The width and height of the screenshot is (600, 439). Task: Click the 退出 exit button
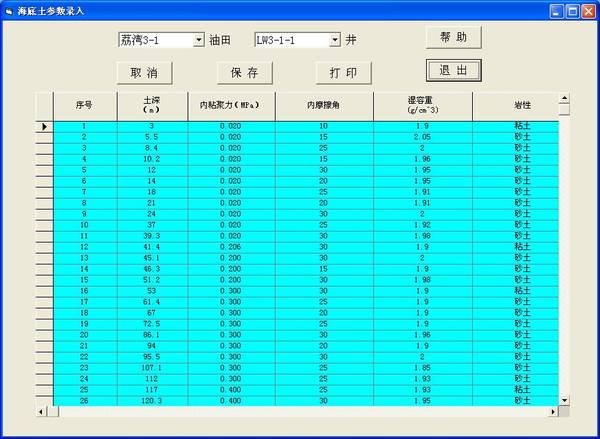click(x=454, y=70)
